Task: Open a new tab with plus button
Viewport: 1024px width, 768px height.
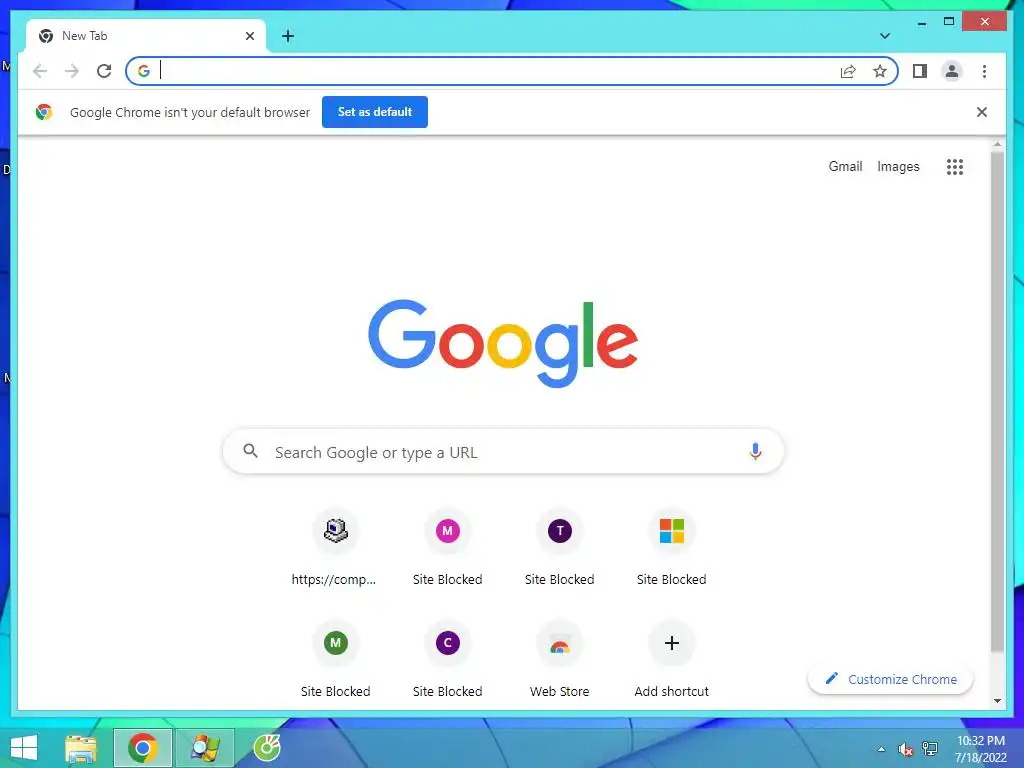Action: coord(288,36)
